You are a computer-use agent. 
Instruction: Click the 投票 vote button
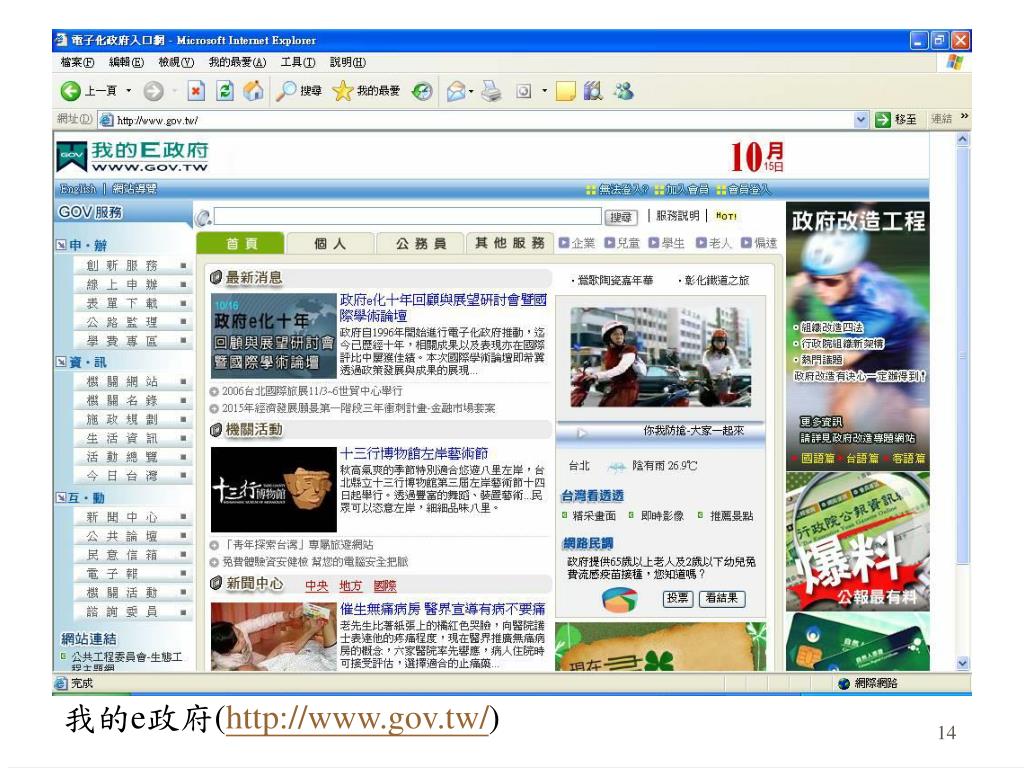[677, 598]
